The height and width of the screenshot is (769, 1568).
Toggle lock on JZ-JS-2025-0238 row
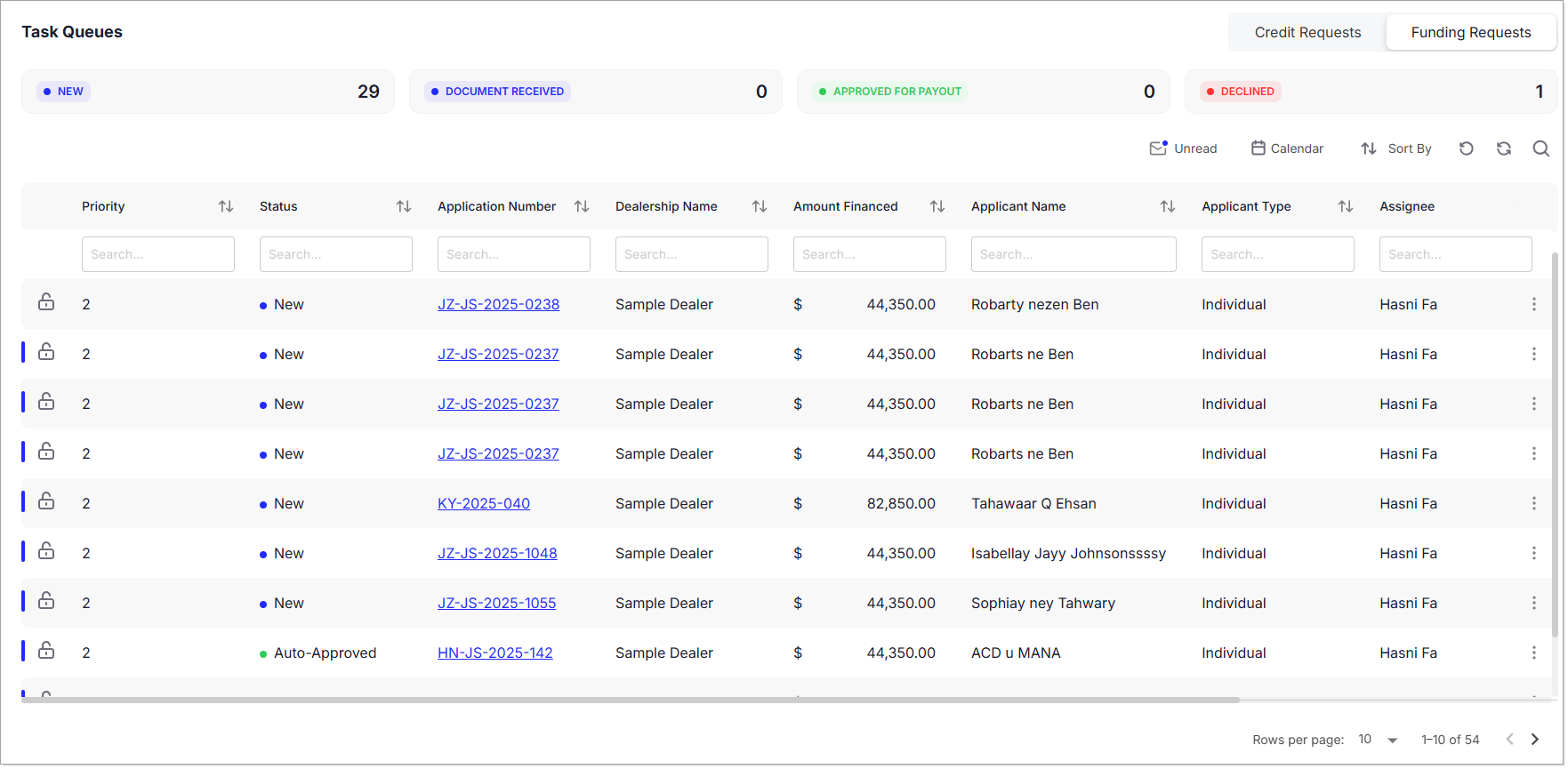coord(46,302)
